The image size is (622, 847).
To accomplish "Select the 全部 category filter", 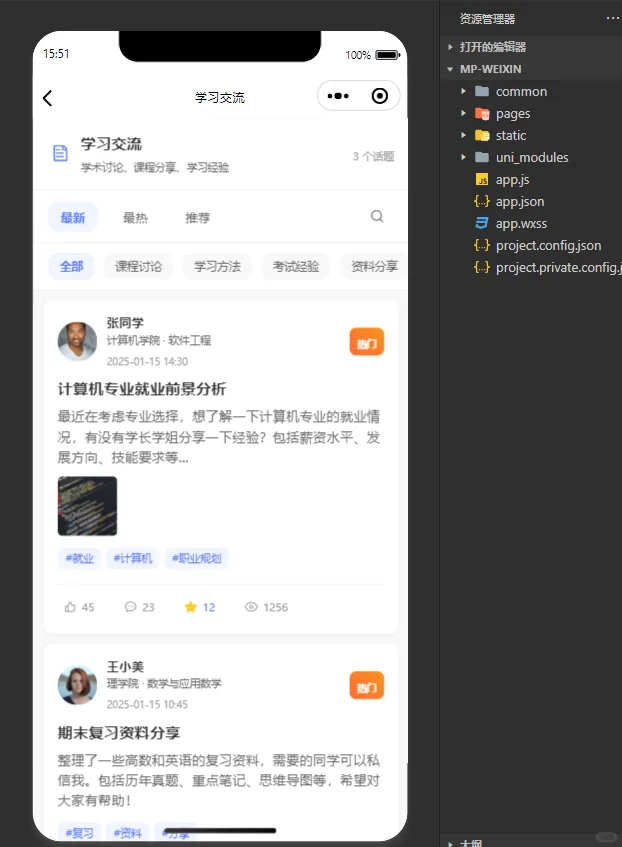I will point(71,266).
